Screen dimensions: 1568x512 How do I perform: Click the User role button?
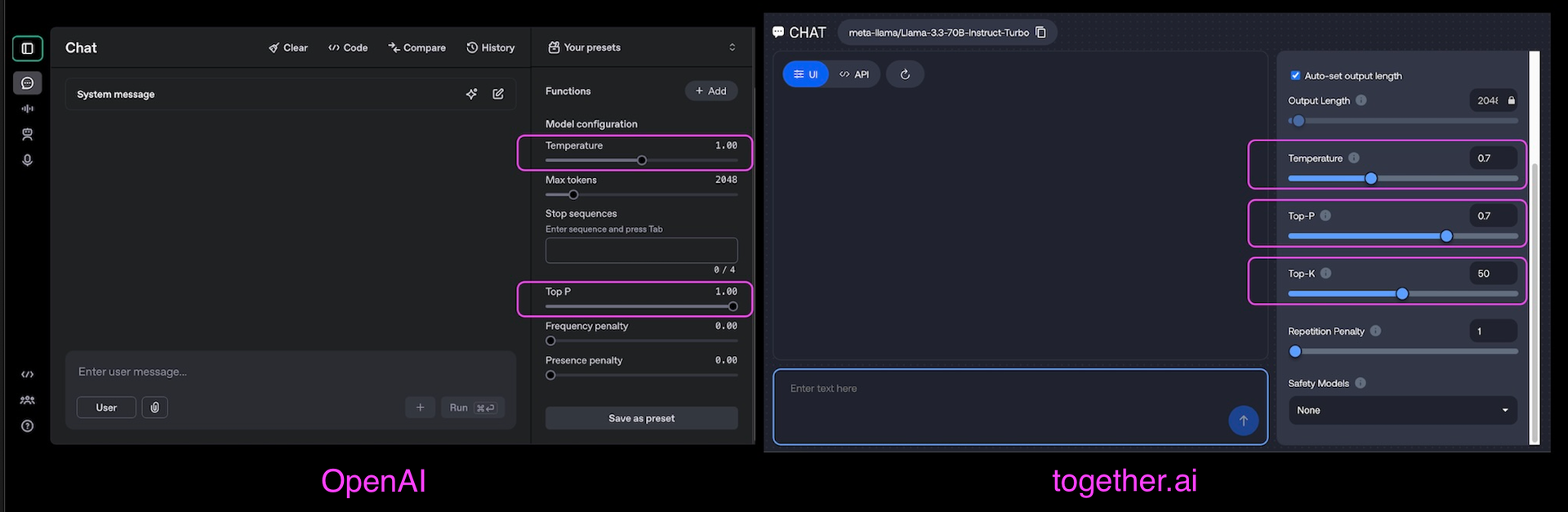click(x=106, y=407)
